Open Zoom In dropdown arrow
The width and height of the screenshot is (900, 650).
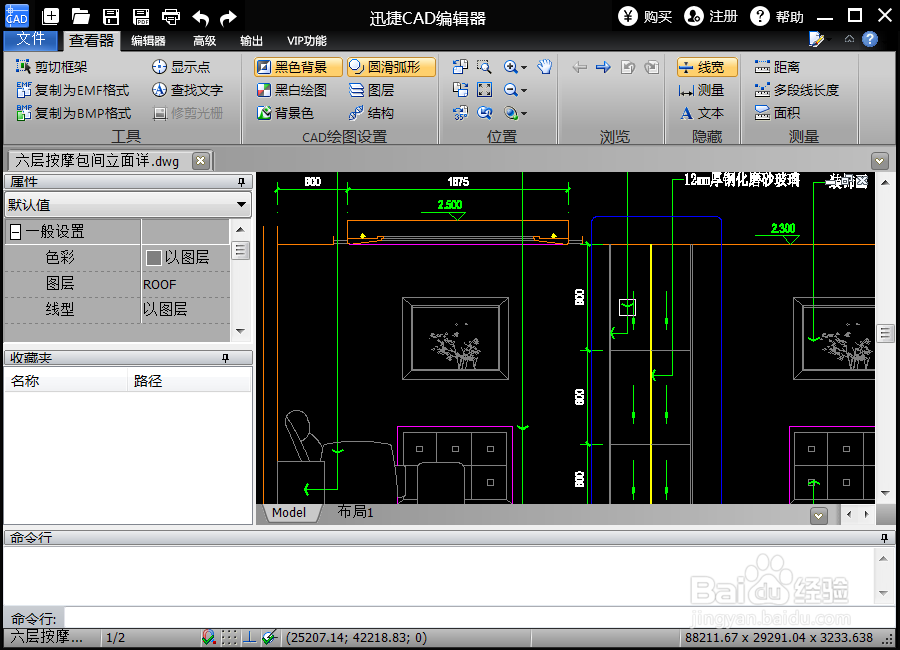point(523,68)
